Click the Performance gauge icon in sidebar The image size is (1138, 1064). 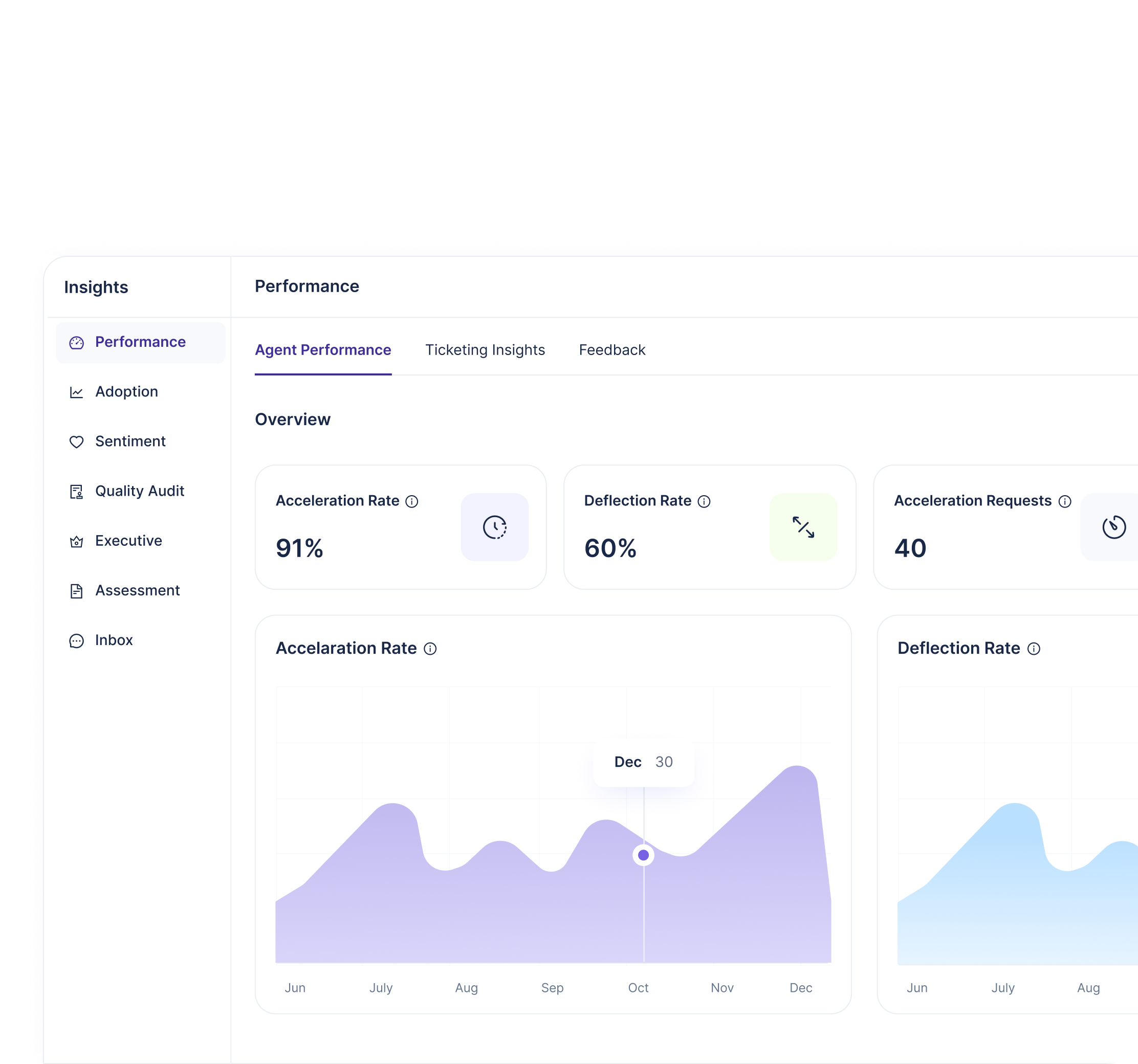pos(76,343)
